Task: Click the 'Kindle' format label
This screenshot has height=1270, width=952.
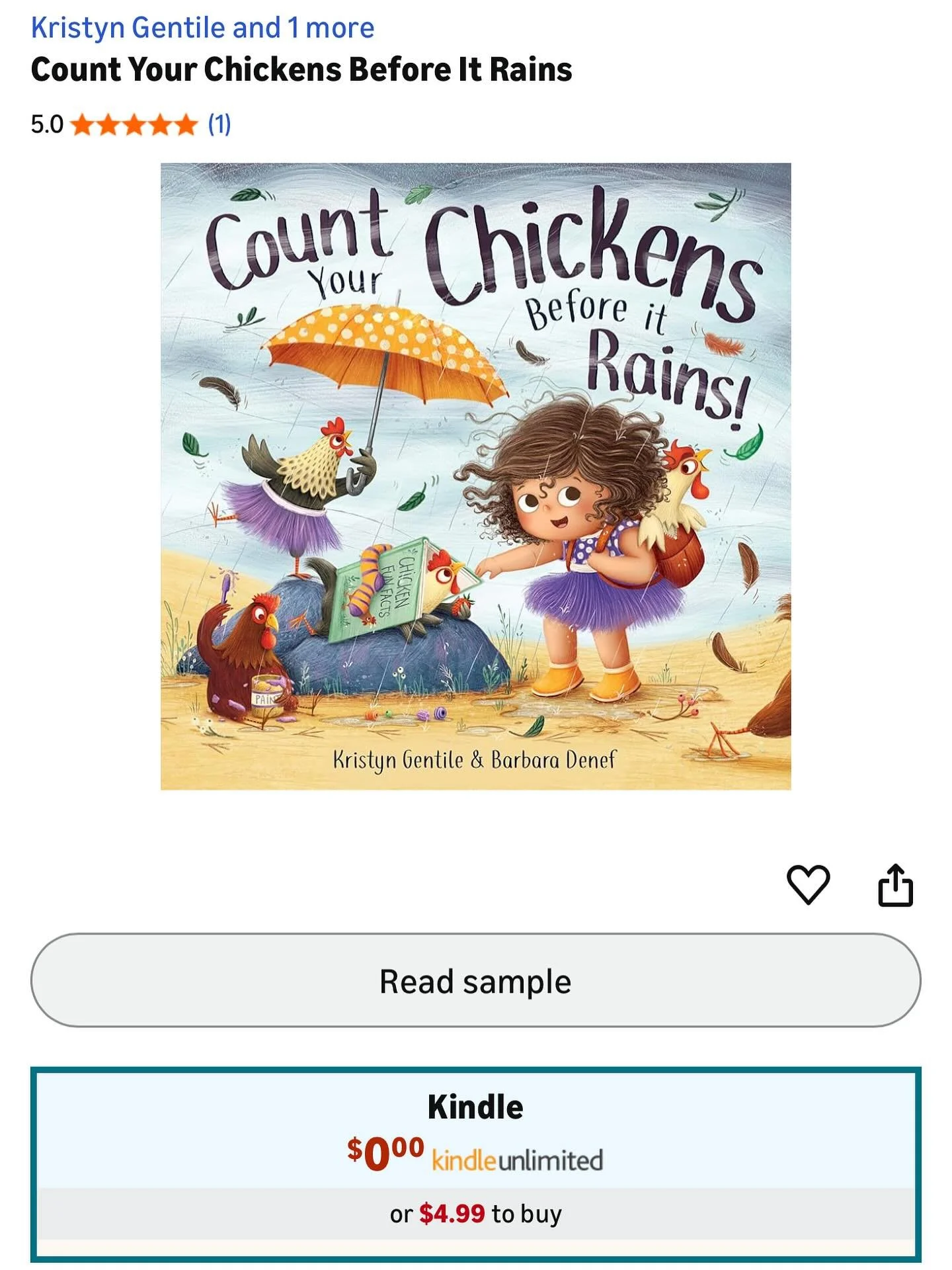Action: [475, 1107]
